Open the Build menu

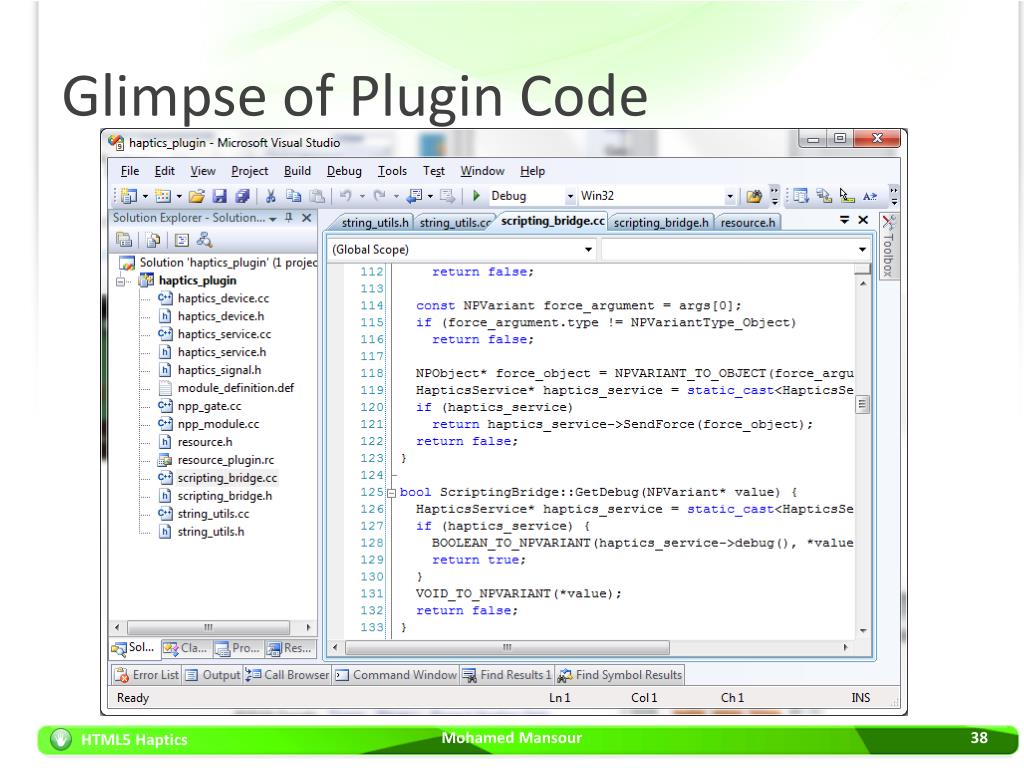(297, 171)
